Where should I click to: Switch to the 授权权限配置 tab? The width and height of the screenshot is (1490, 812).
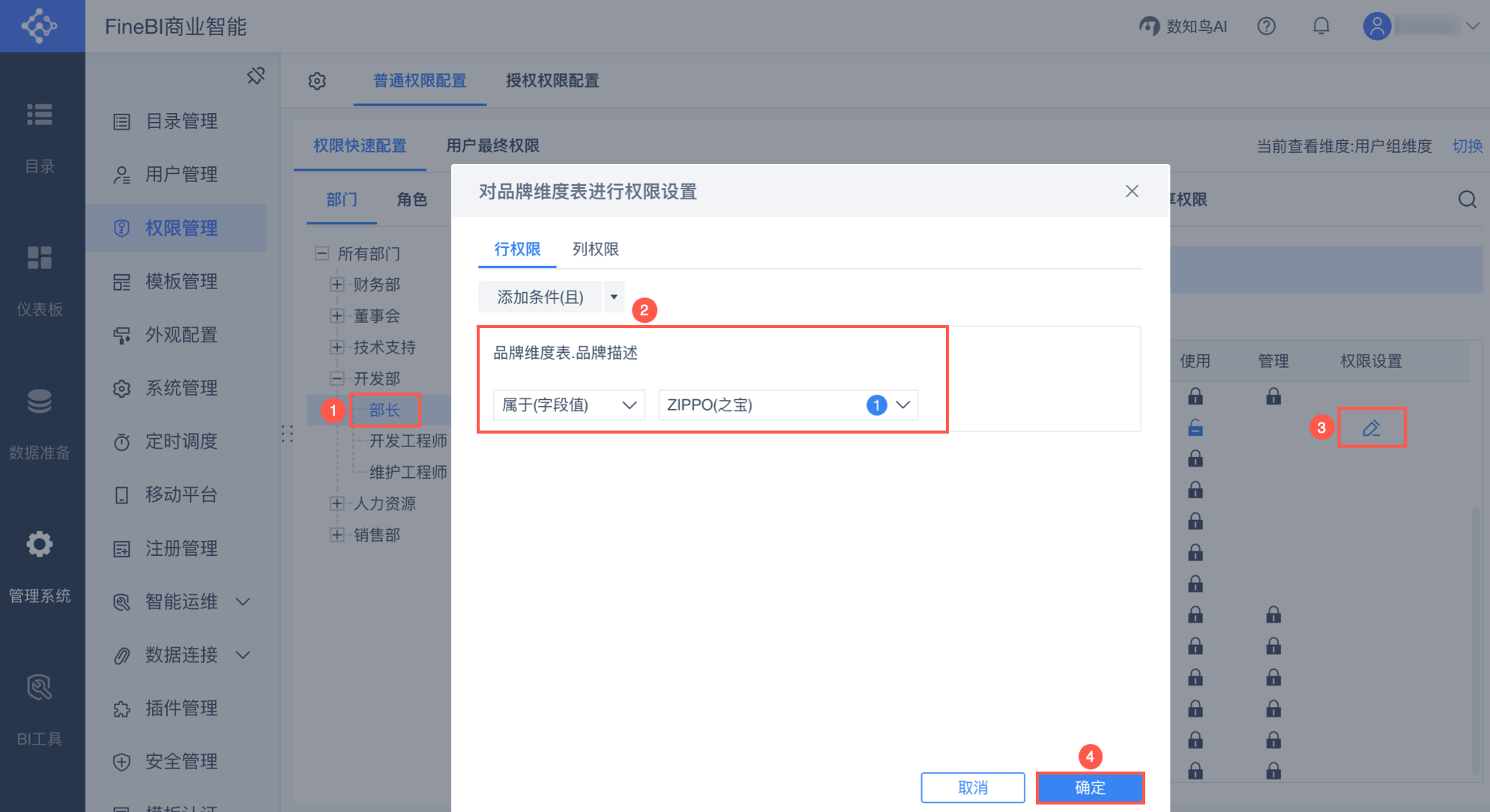coord(552,81)
